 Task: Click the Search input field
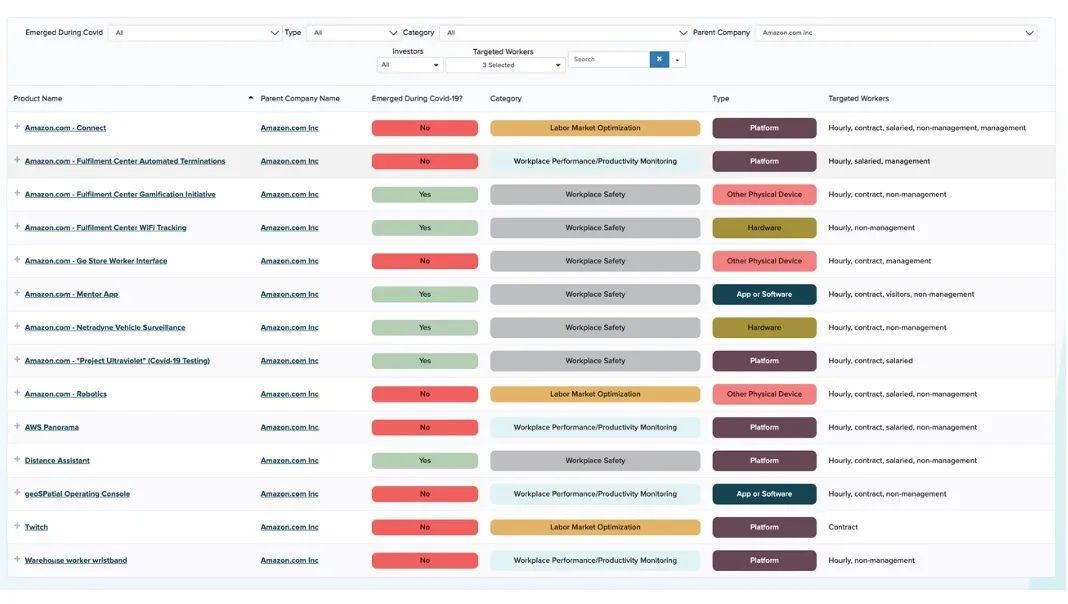(x=609, y=59)
